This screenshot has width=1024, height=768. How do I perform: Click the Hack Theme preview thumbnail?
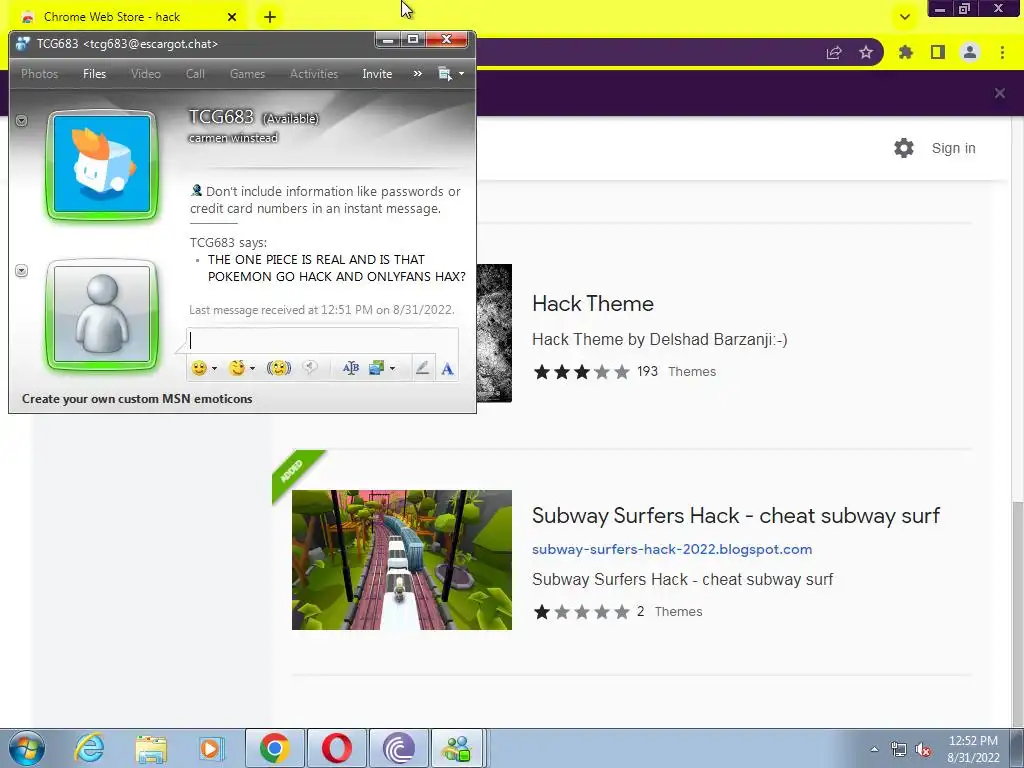(x=494, y=333)
